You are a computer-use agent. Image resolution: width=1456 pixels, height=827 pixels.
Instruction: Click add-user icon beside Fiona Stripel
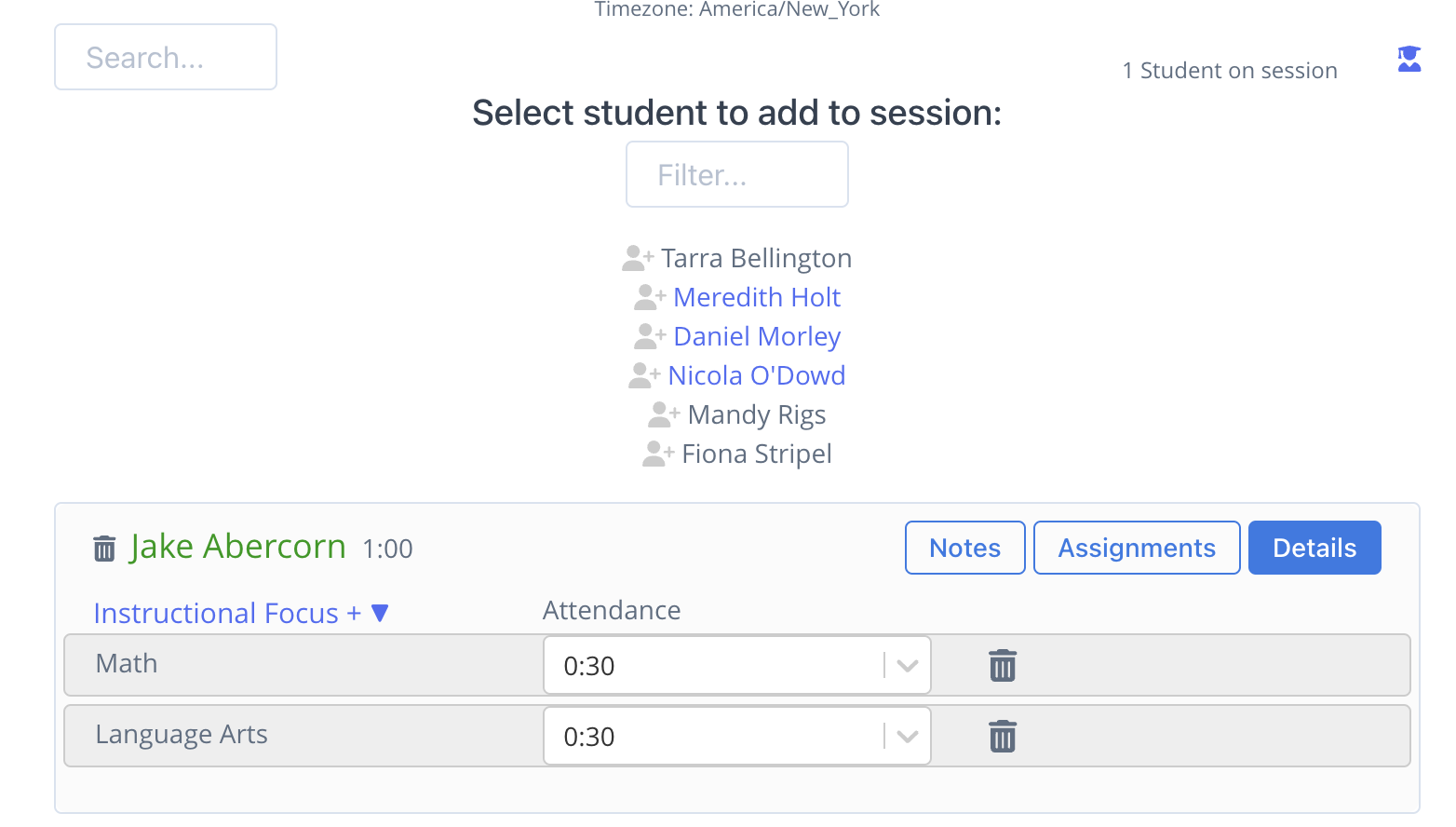(658, 454)
